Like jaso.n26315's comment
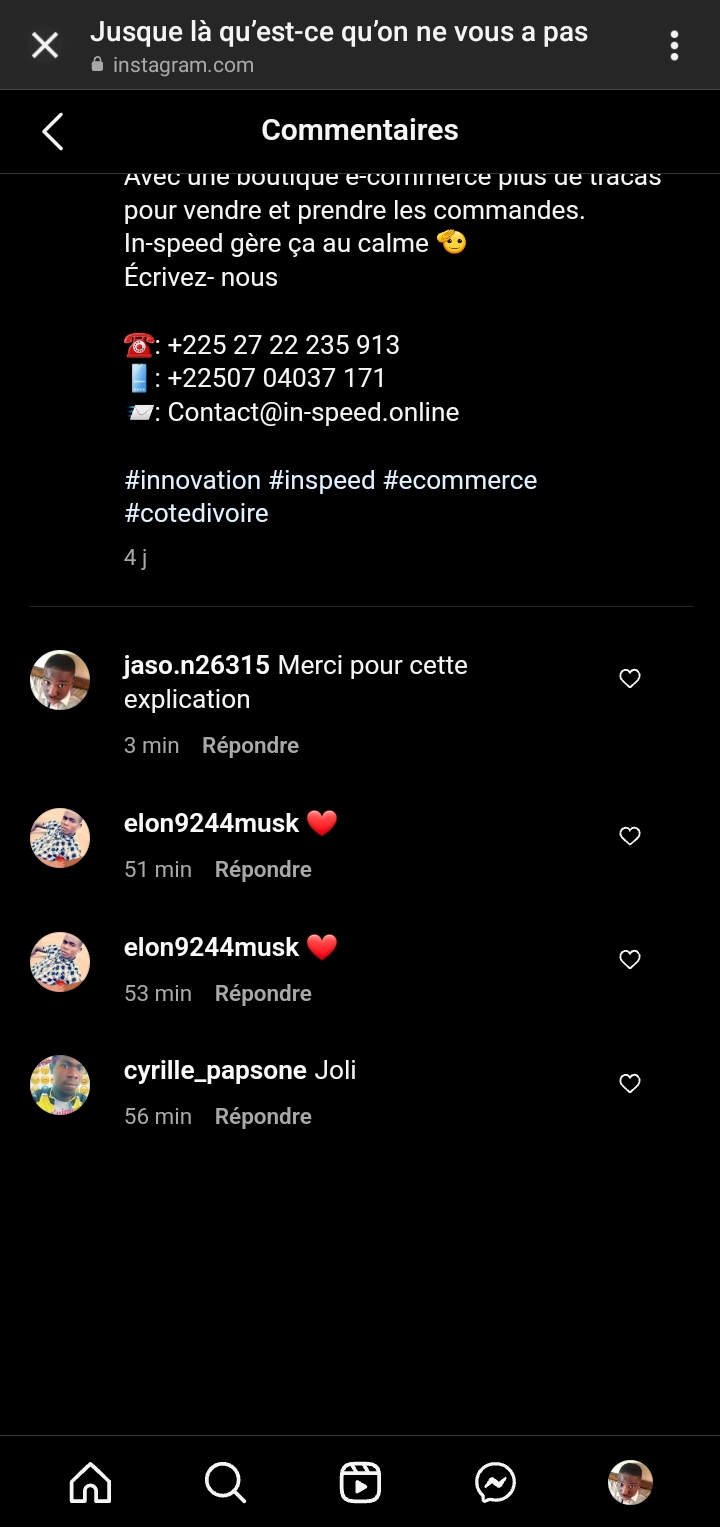 pos(630,679)
